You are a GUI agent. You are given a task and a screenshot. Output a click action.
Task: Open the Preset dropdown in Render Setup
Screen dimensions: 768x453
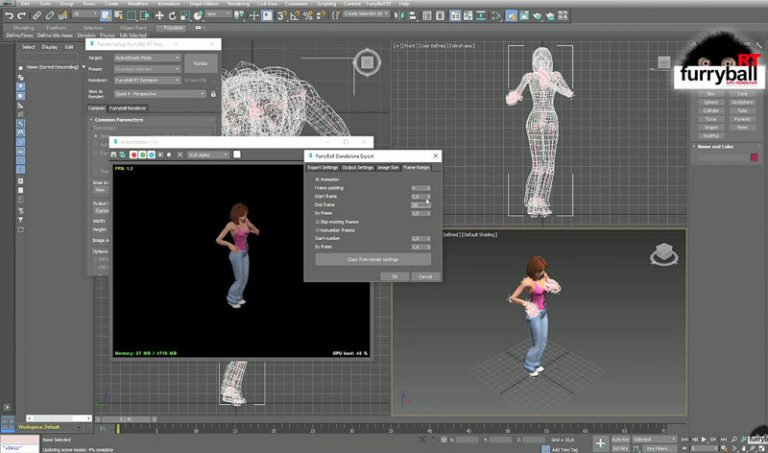tap(147, 69)
